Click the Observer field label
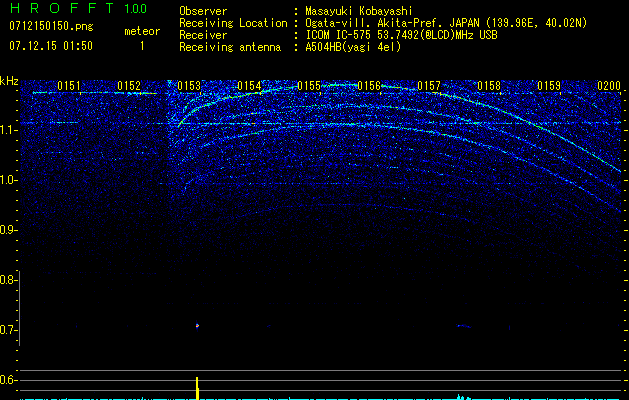The image size is (629, 400). [x=203, y=11]
